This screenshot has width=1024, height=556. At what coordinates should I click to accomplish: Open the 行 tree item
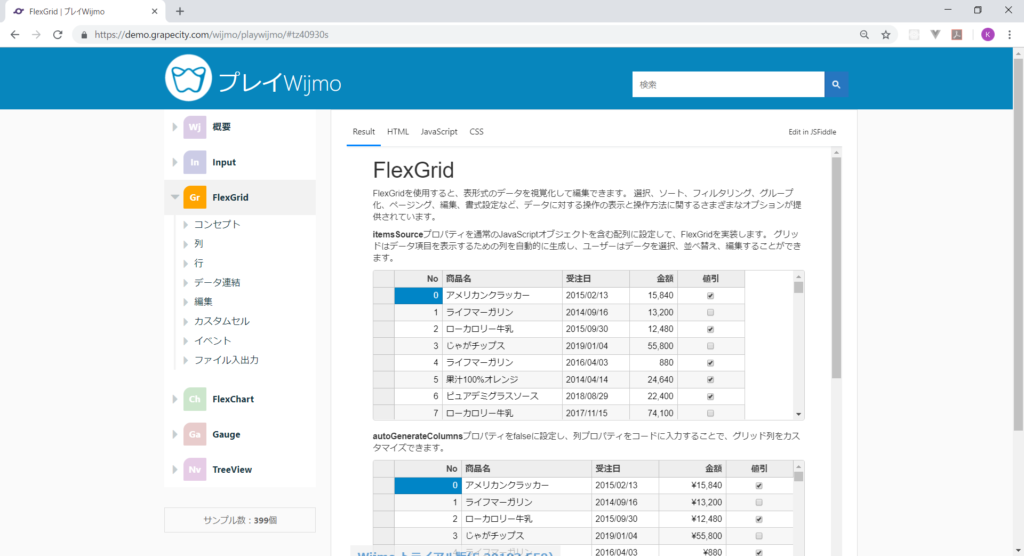tap(199, 263)
